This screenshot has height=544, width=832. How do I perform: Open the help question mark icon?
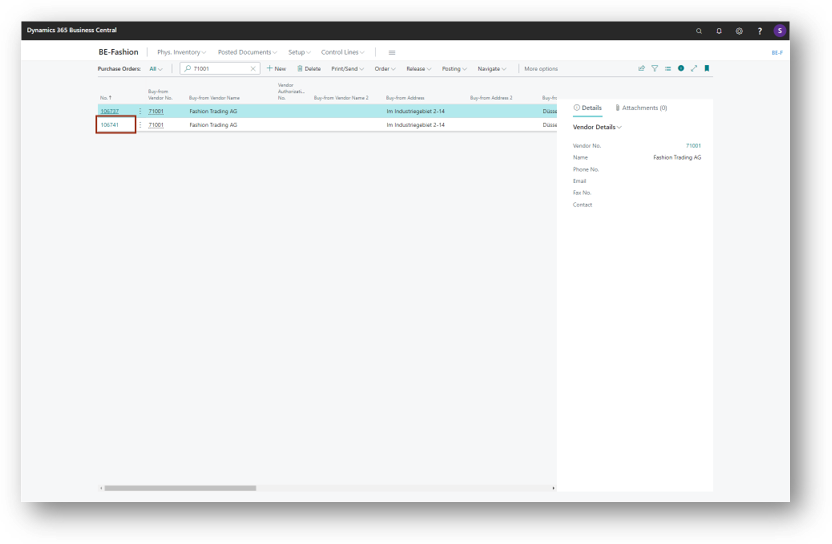coord(760,31)
